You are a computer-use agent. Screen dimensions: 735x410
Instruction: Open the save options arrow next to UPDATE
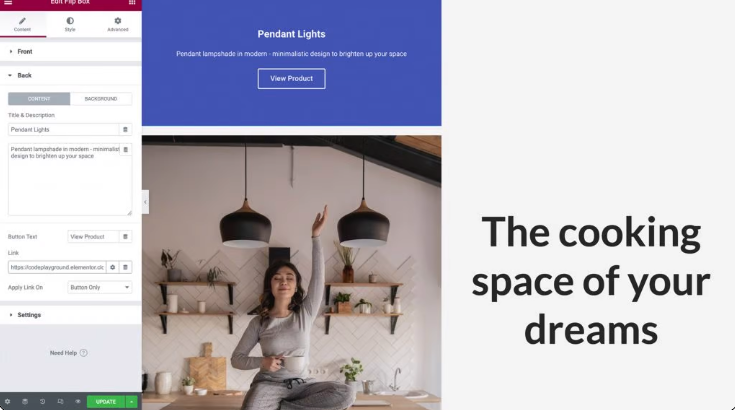132,402
